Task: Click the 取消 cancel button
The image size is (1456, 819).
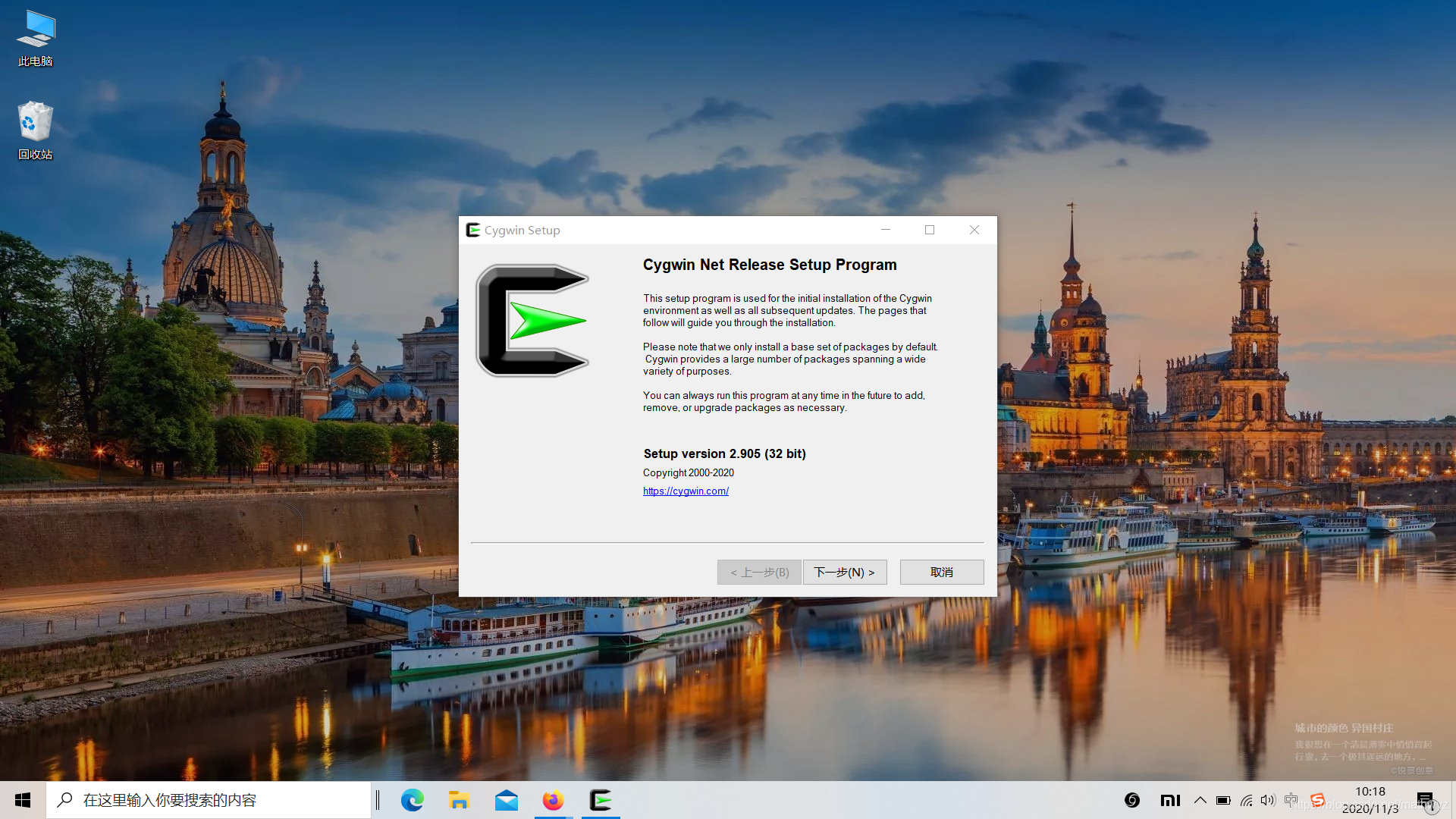Action: [x=941, y=572]
